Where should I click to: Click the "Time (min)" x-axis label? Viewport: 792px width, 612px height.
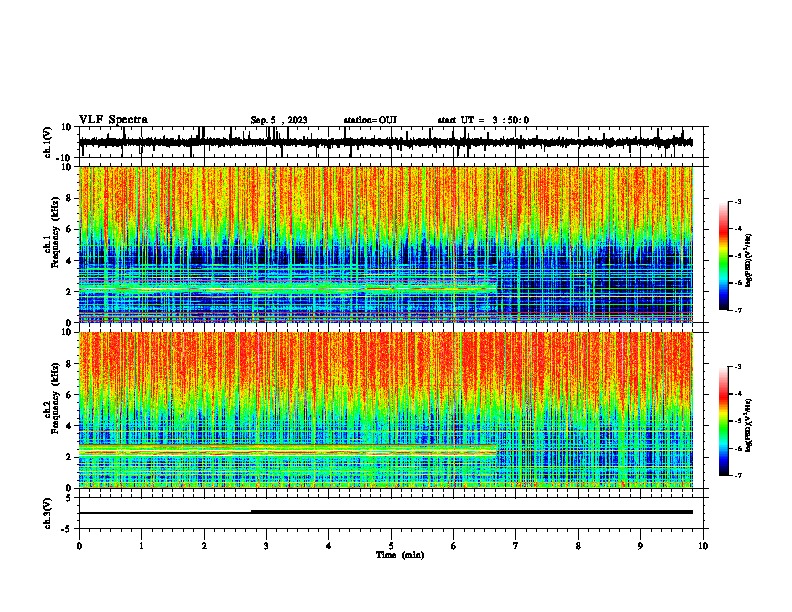pyautogui.click(x=400, y=555)
